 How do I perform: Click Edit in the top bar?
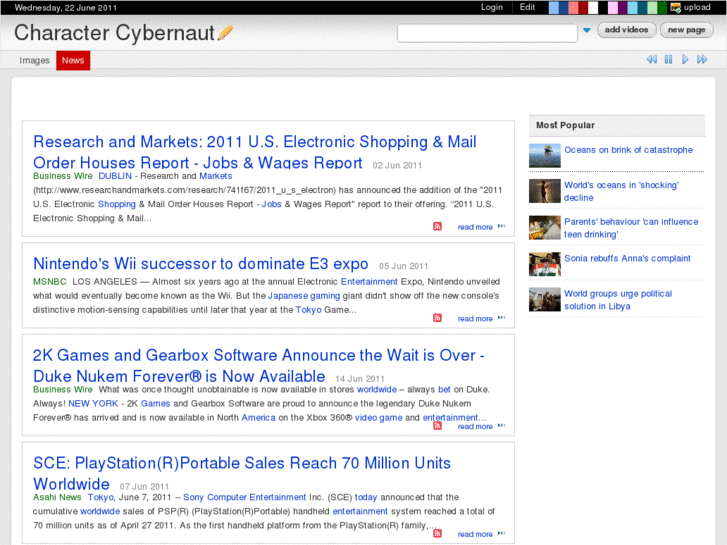(527, 7)
